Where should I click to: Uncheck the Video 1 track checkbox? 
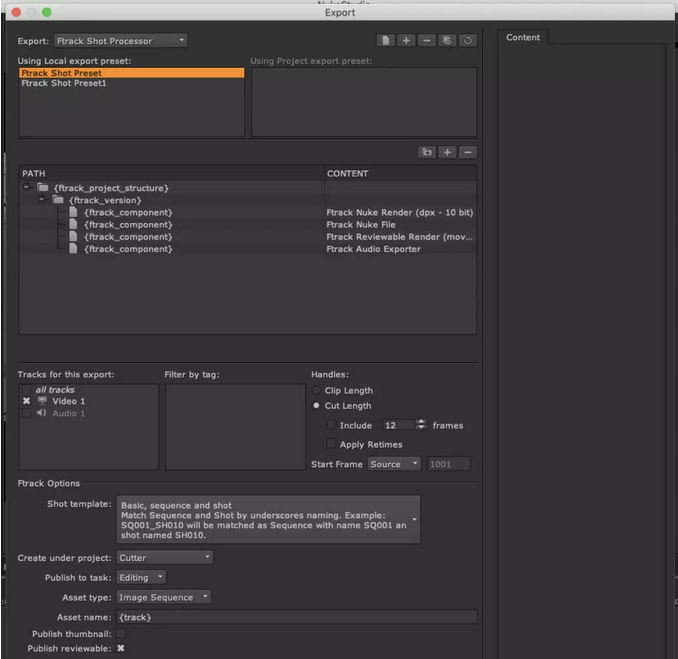27,401
